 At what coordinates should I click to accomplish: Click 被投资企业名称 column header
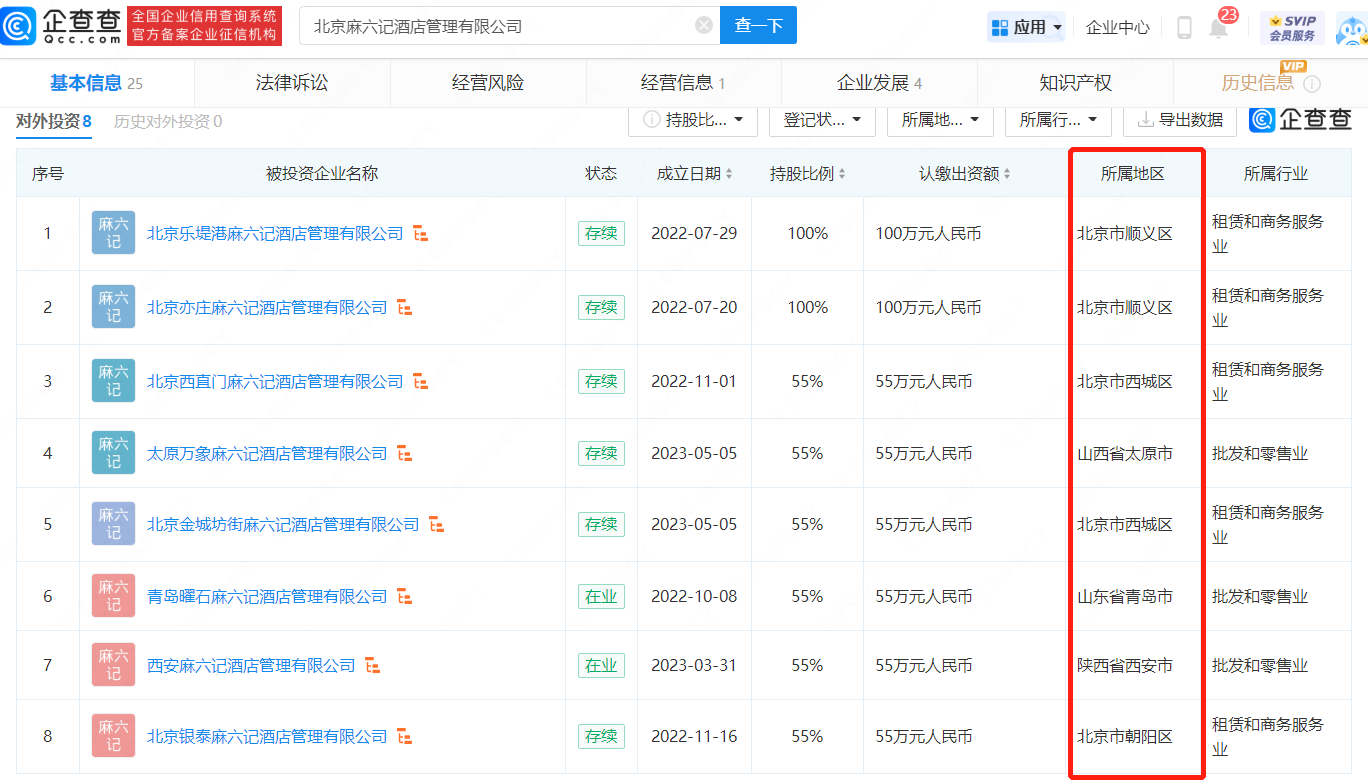[x=322, y=174]
